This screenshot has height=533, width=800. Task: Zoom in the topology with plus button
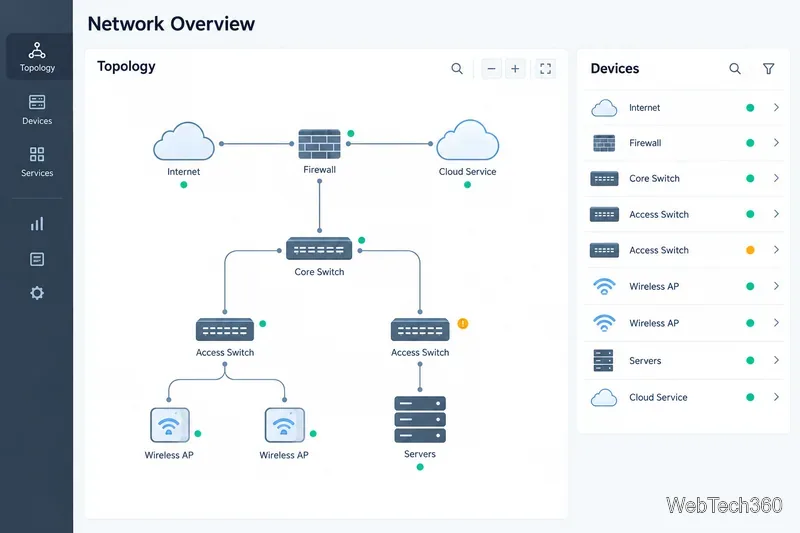click(515, 68)
